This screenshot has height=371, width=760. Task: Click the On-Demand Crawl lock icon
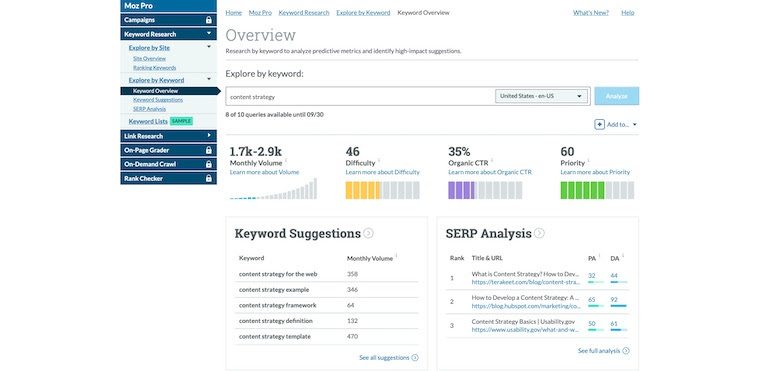(x=209, y=164)
